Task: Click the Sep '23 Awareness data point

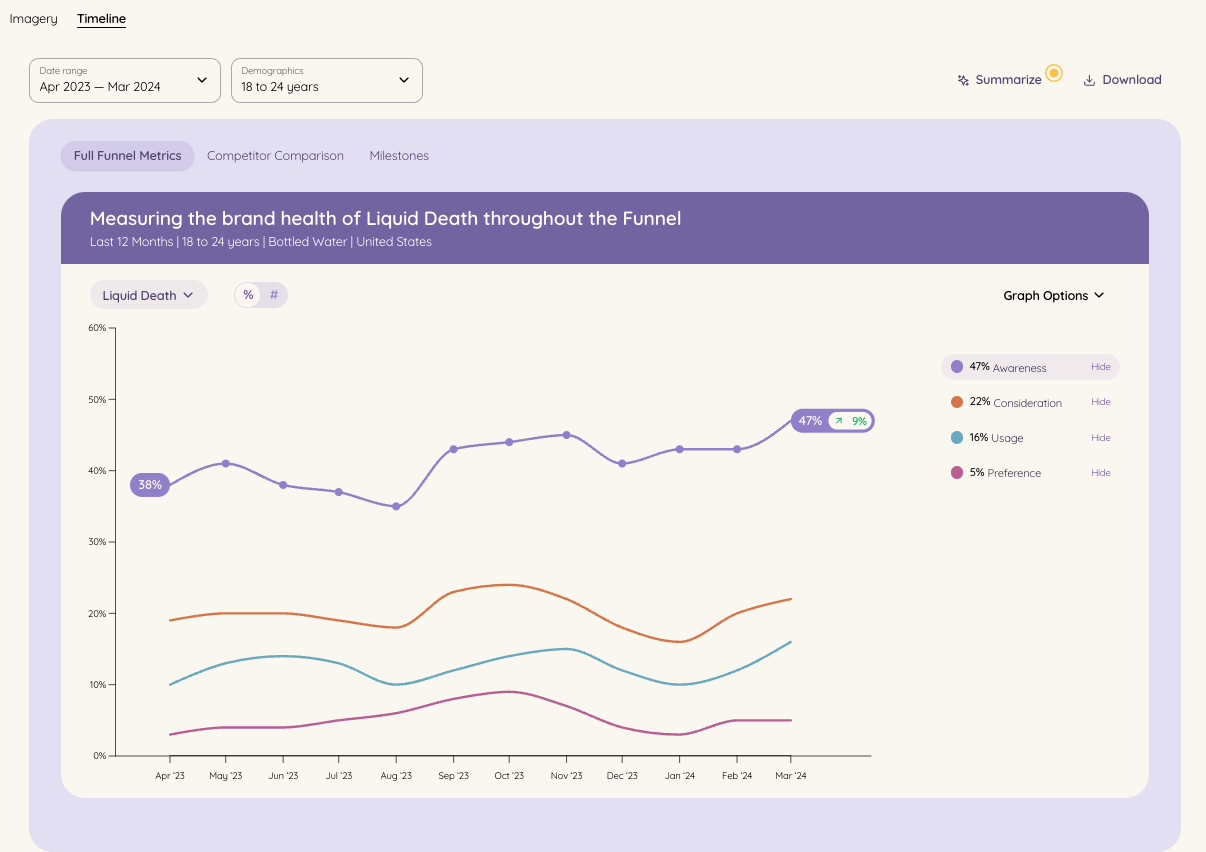Action: point(453,449)
